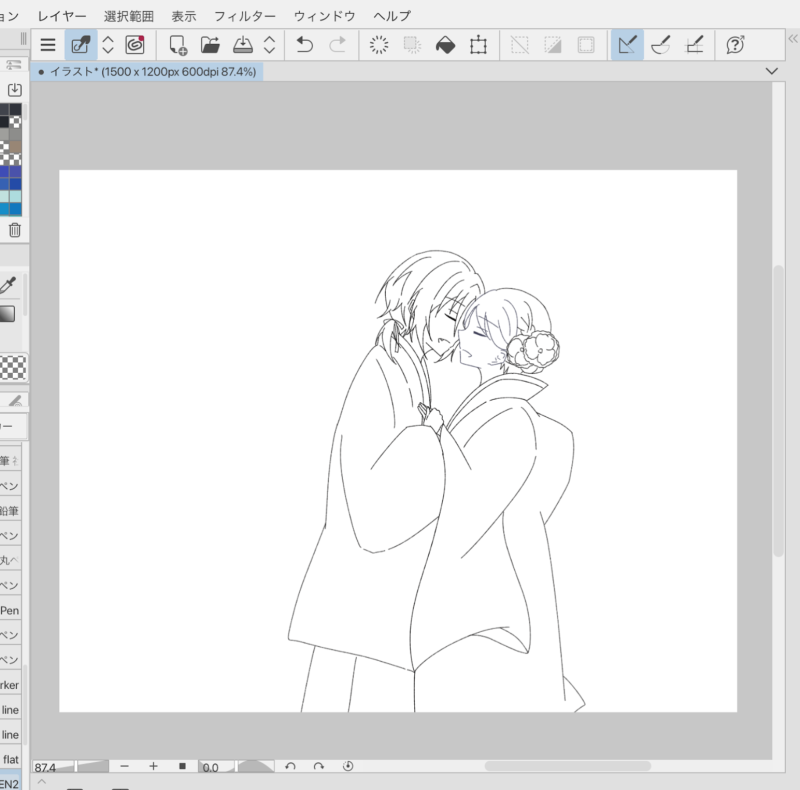
Task: Click the Invert Selection icon
Action: (x=553, y=45)
